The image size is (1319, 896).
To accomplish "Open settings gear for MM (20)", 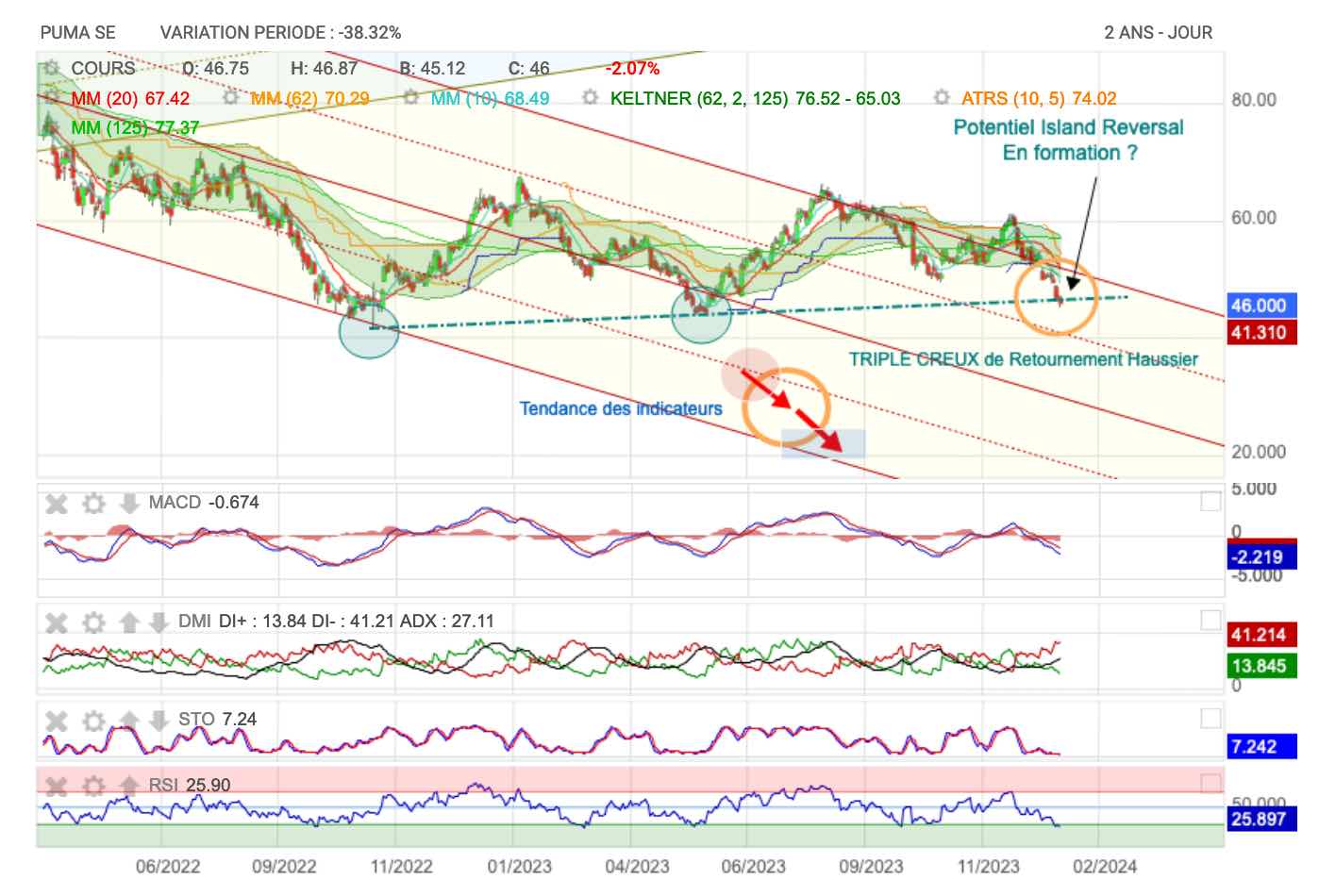I will tap(51, 97).
